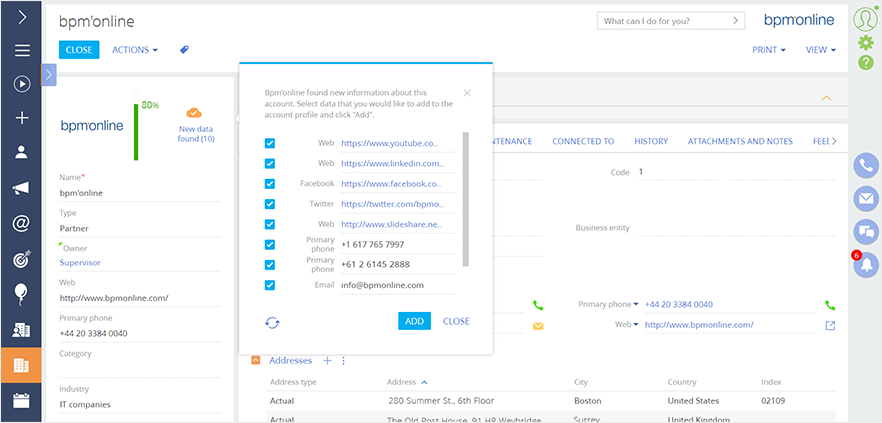
Task: Sort by the Address column header
Action: (x=402, y=382)
